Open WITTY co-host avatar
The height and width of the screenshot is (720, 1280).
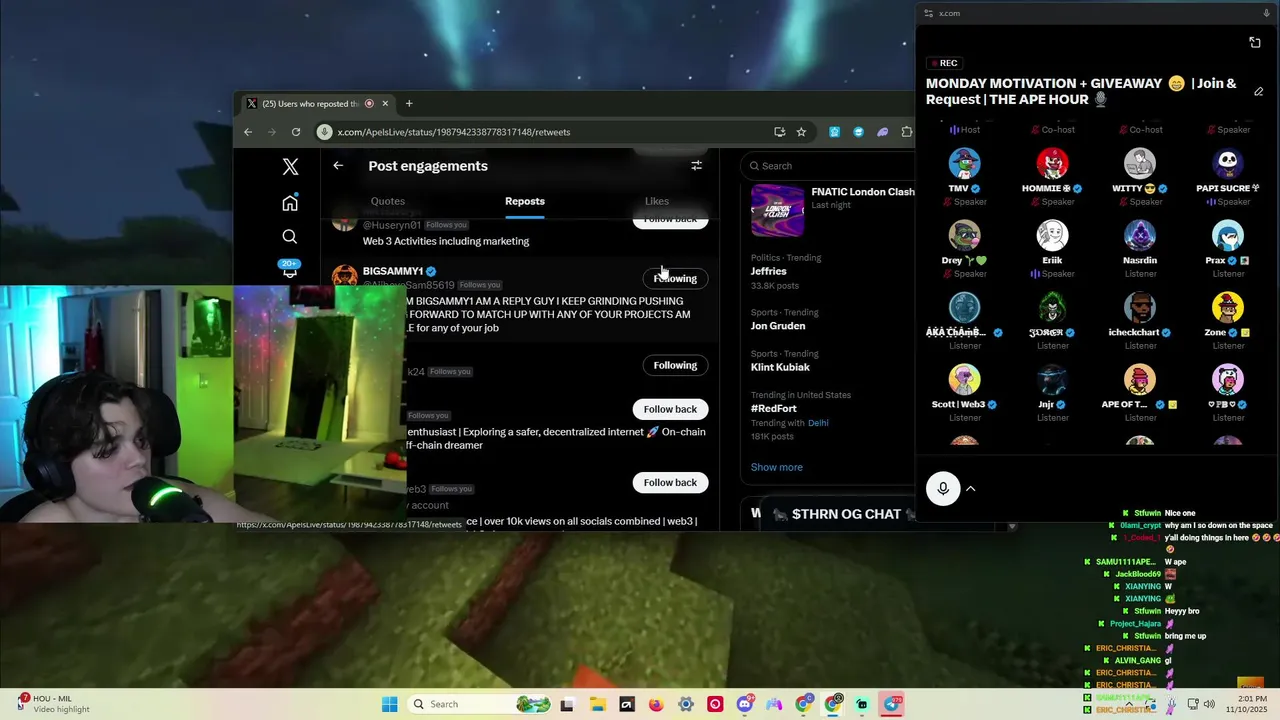click(x=1140, y=163)
